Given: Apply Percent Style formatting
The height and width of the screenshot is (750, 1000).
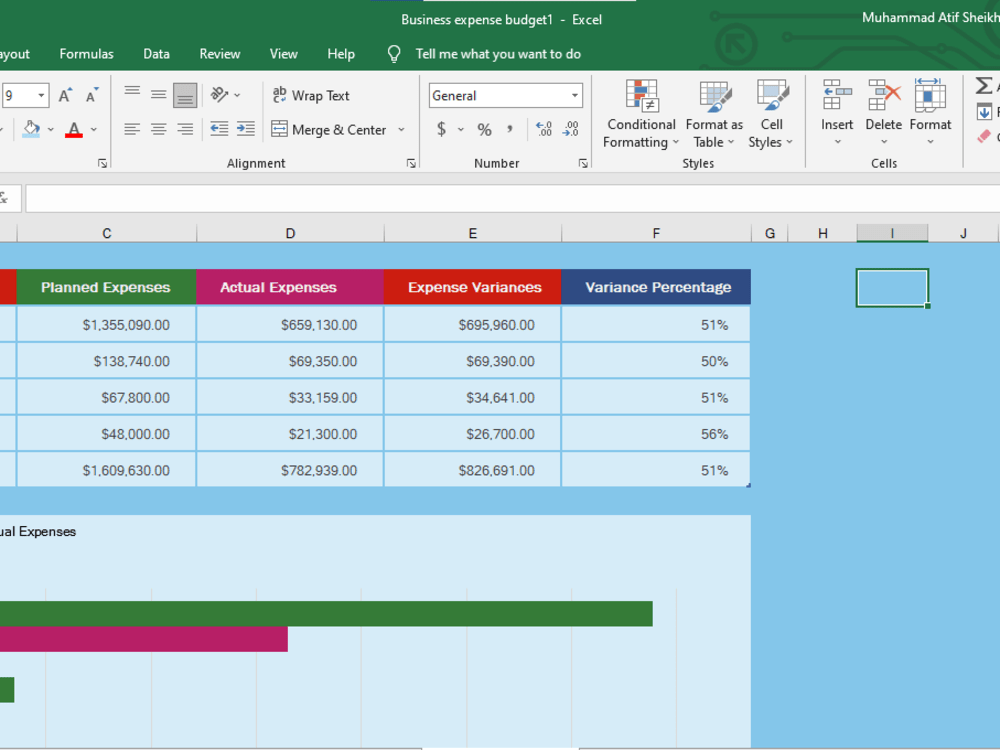Looking at the screenshot, I should [x=483, y=129].
